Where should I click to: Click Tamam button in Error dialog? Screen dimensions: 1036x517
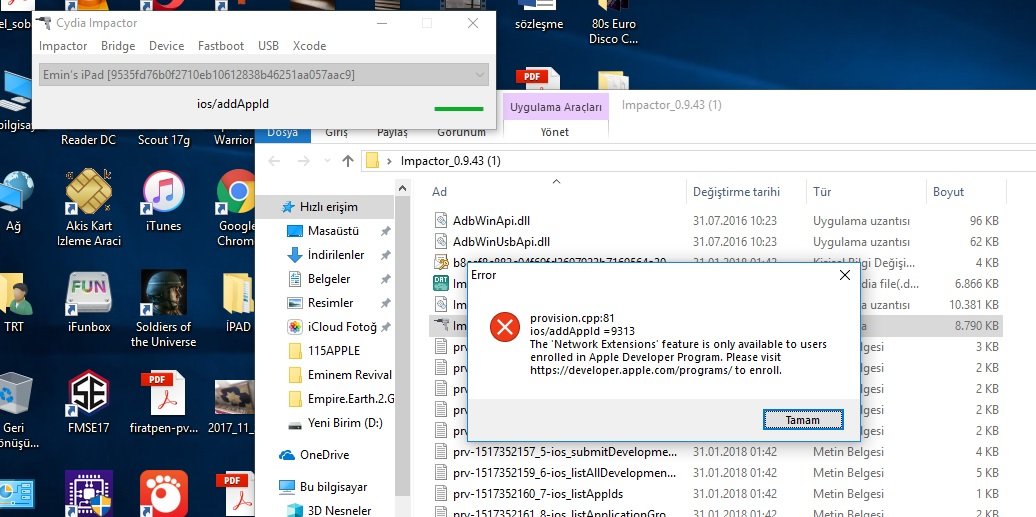(802, 419)
